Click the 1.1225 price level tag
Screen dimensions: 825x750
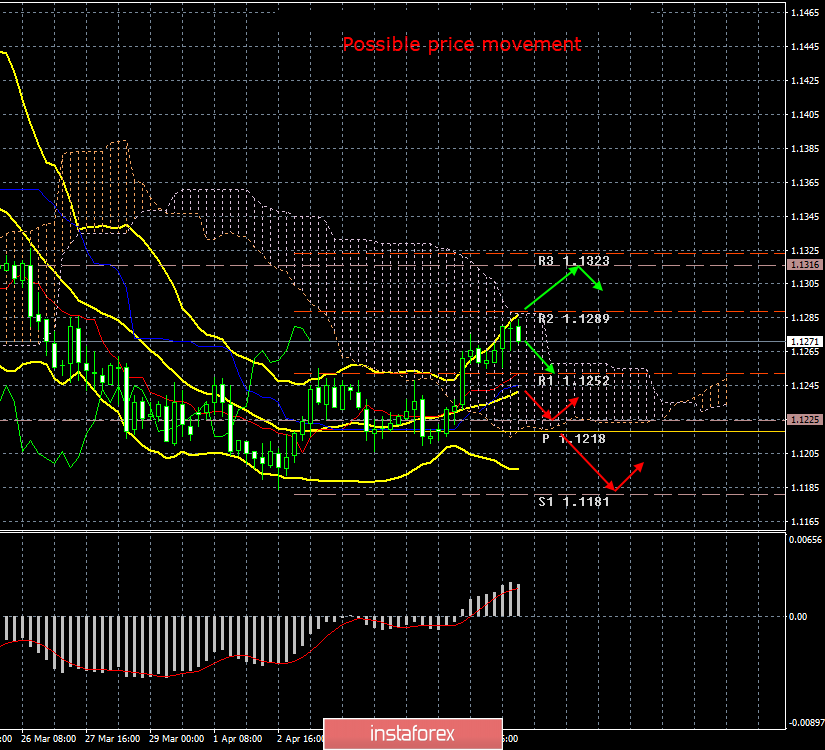[x=804, y=419]
